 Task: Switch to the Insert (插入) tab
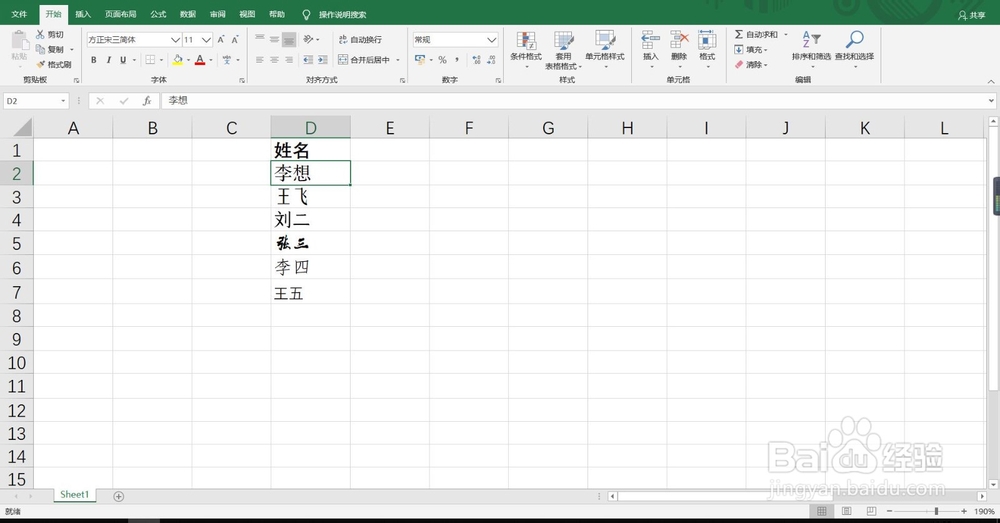83,14
